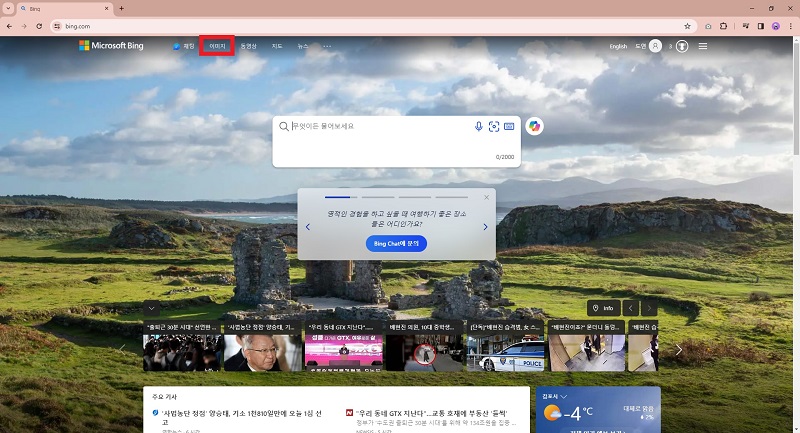Collapse the news carousel with chevron-down button
This screenshot has height=433, width=800.
click(x=152, y=308)
